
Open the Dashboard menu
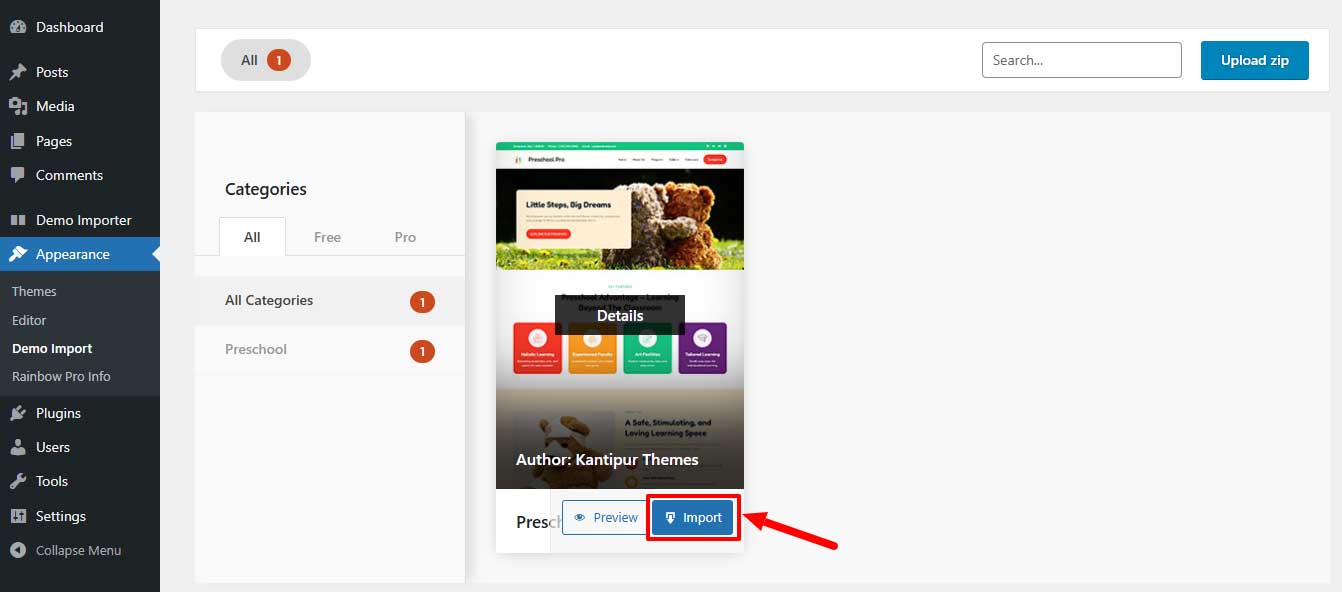click(x=80, y=27)
